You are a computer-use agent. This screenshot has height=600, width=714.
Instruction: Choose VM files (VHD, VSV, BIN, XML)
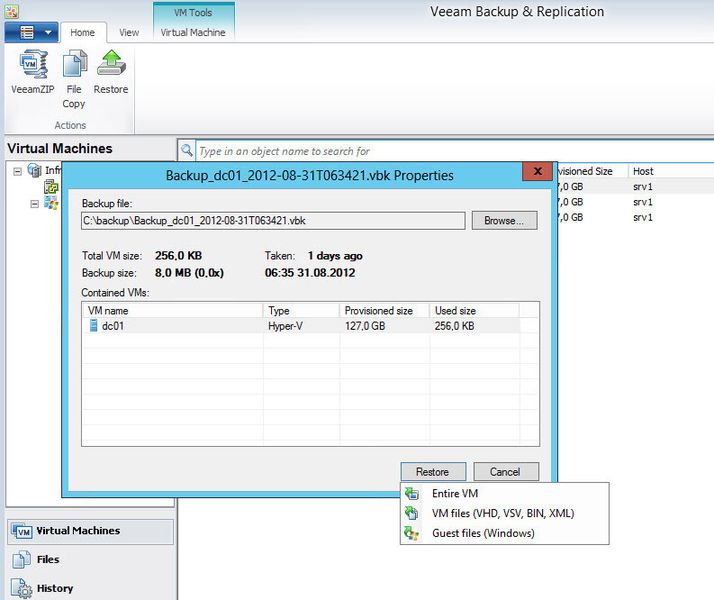(505, 514)
